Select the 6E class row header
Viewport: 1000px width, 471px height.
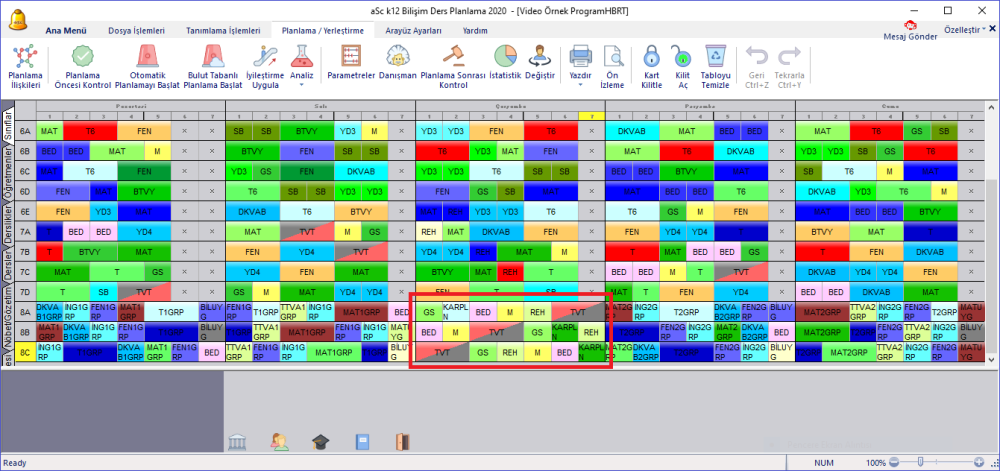pyautogui.click(x=26, y=211)
